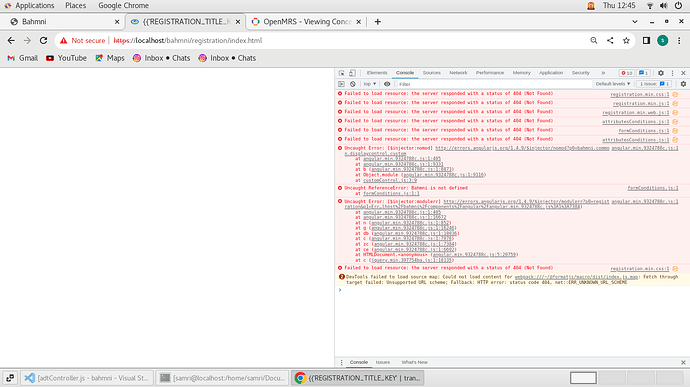Expand the Default levels dropdown
The image size is (690, 387).
coord(613,84)
